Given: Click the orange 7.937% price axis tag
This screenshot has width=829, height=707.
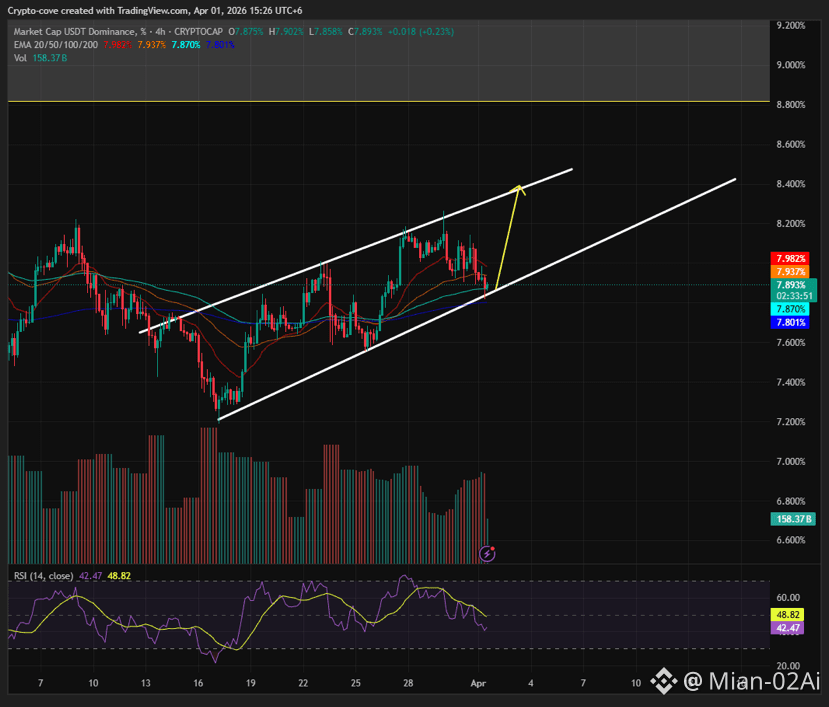Looking at the screenshot, I should pos(790,272).
